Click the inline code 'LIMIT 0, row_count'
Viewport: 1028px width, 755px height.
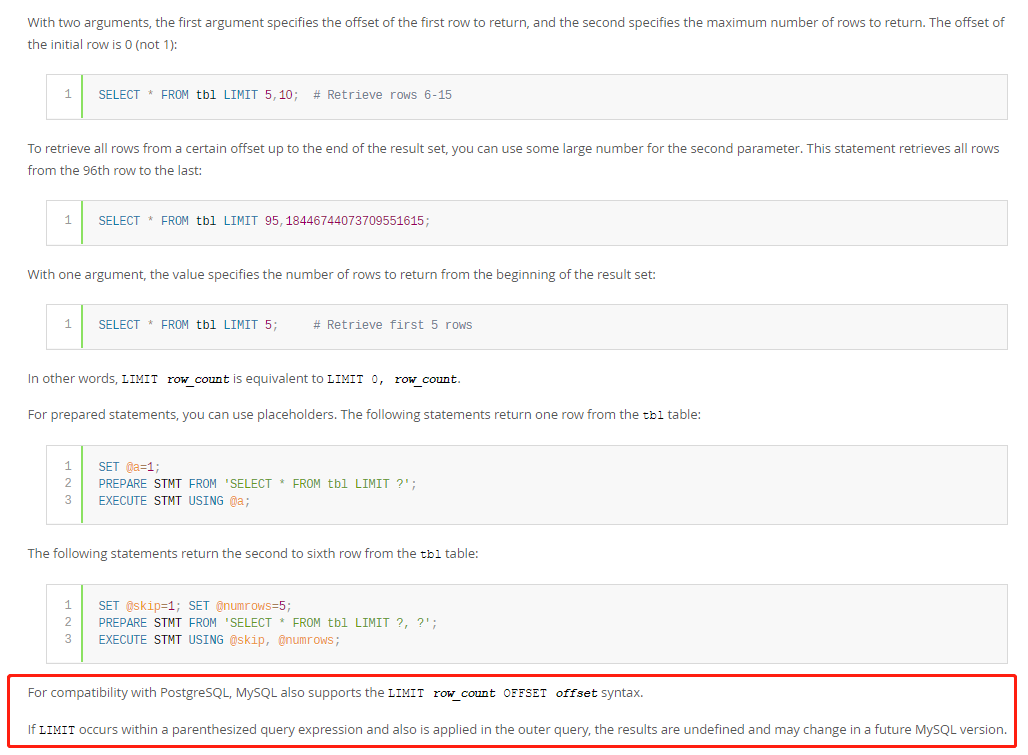(392, 379)
